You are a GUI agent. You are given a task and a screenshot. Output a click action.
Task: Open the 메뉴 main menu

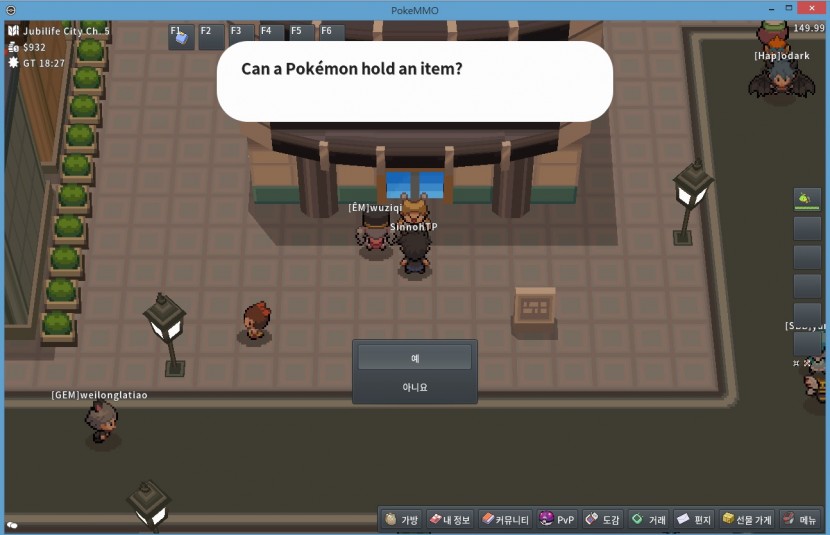(800, 520)
